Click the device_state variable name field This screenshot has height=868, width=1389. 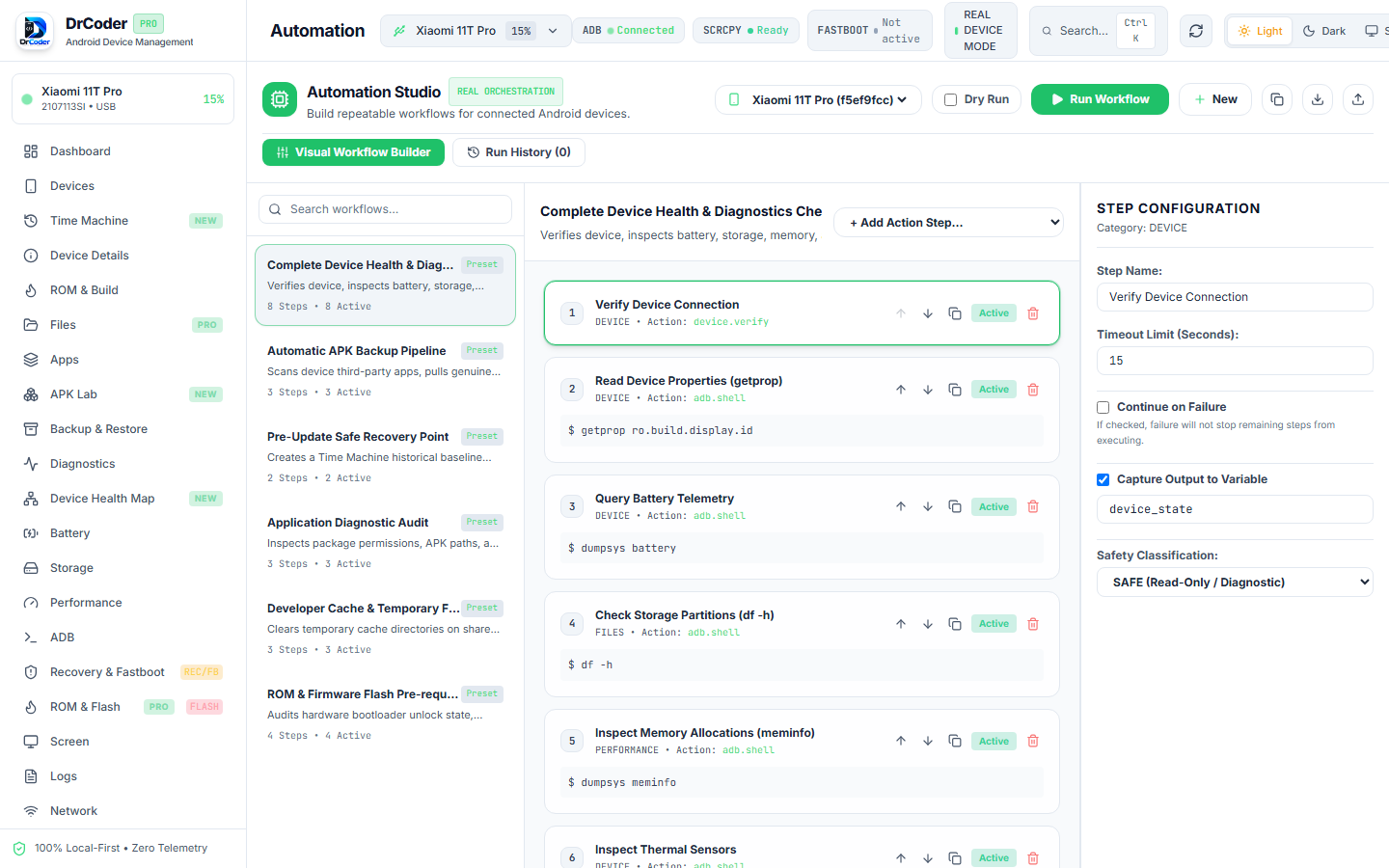[x=1235, y=509]
